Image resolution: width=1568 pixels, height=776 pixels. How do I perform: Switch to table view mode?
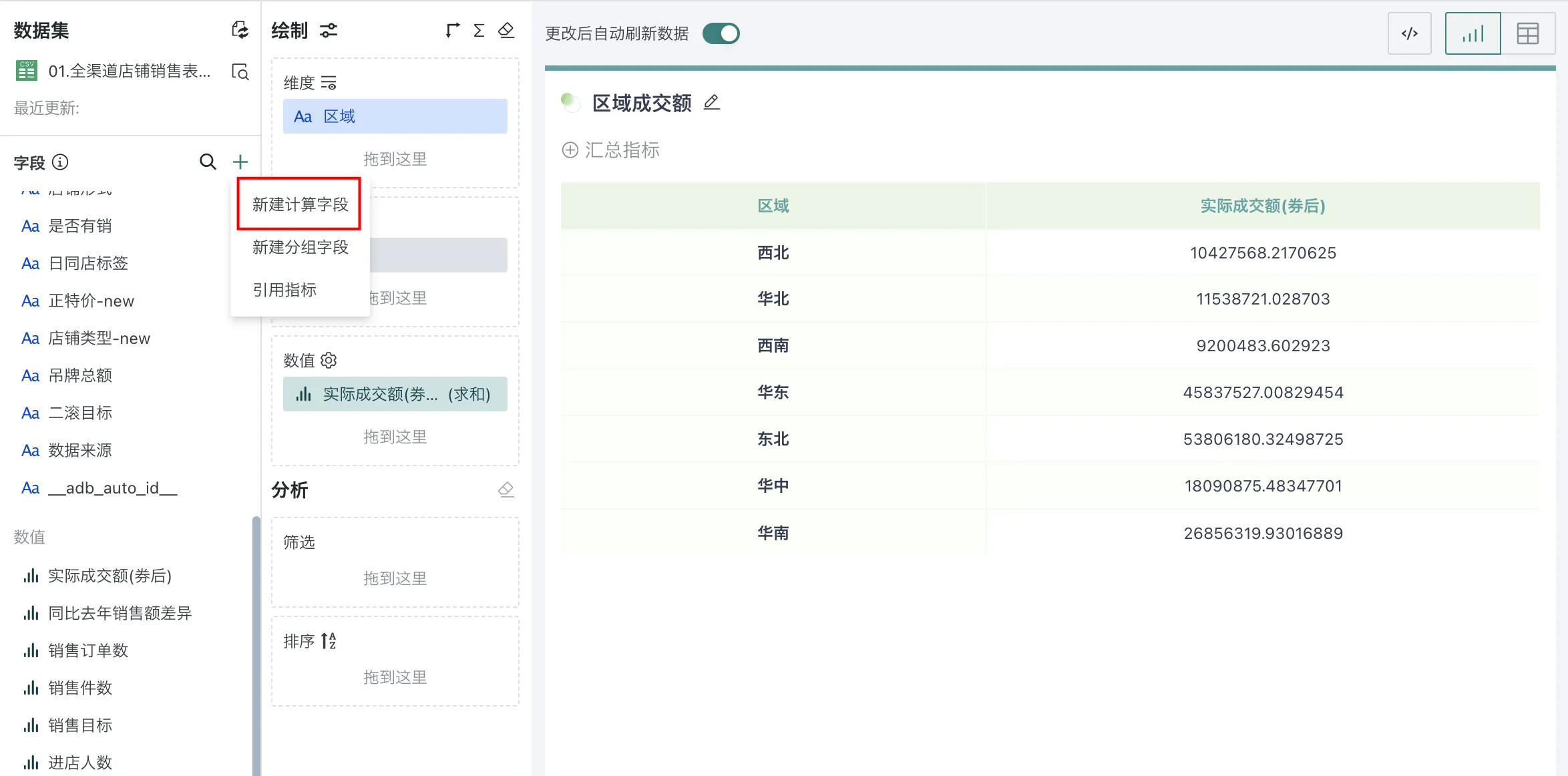click(1527, 33)
